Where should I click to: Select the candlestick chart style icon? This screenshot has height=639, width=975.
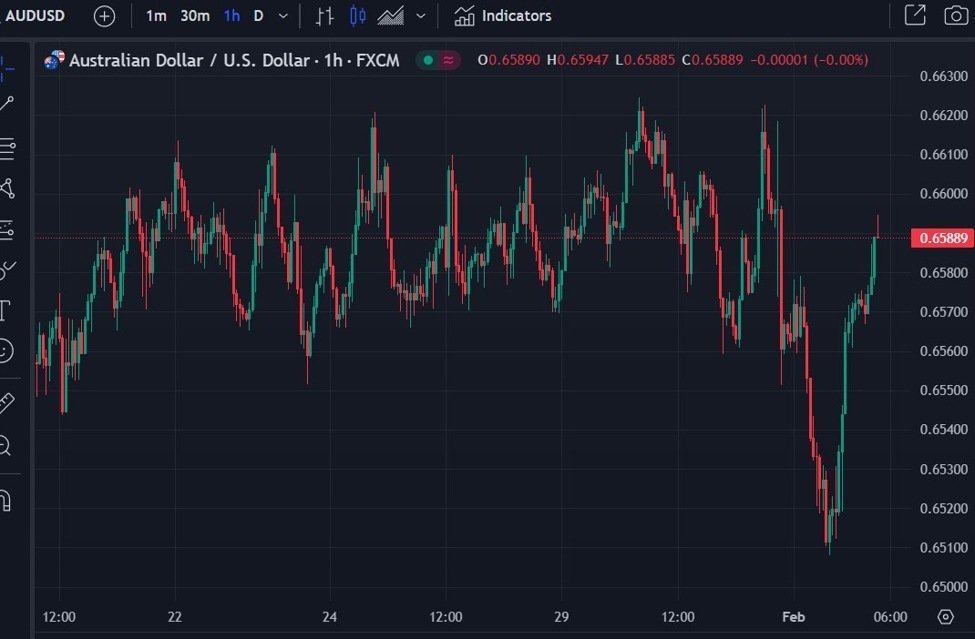coord(358,16)
